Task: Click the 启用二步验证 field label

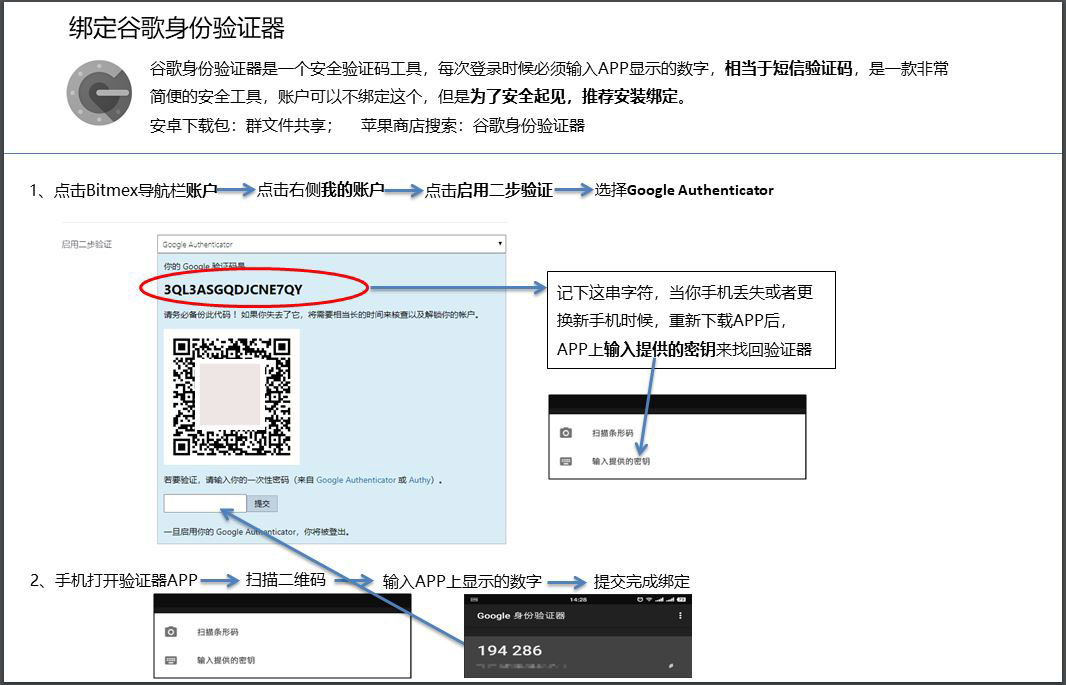Action: pyautogui.click(x=86, y=244)
